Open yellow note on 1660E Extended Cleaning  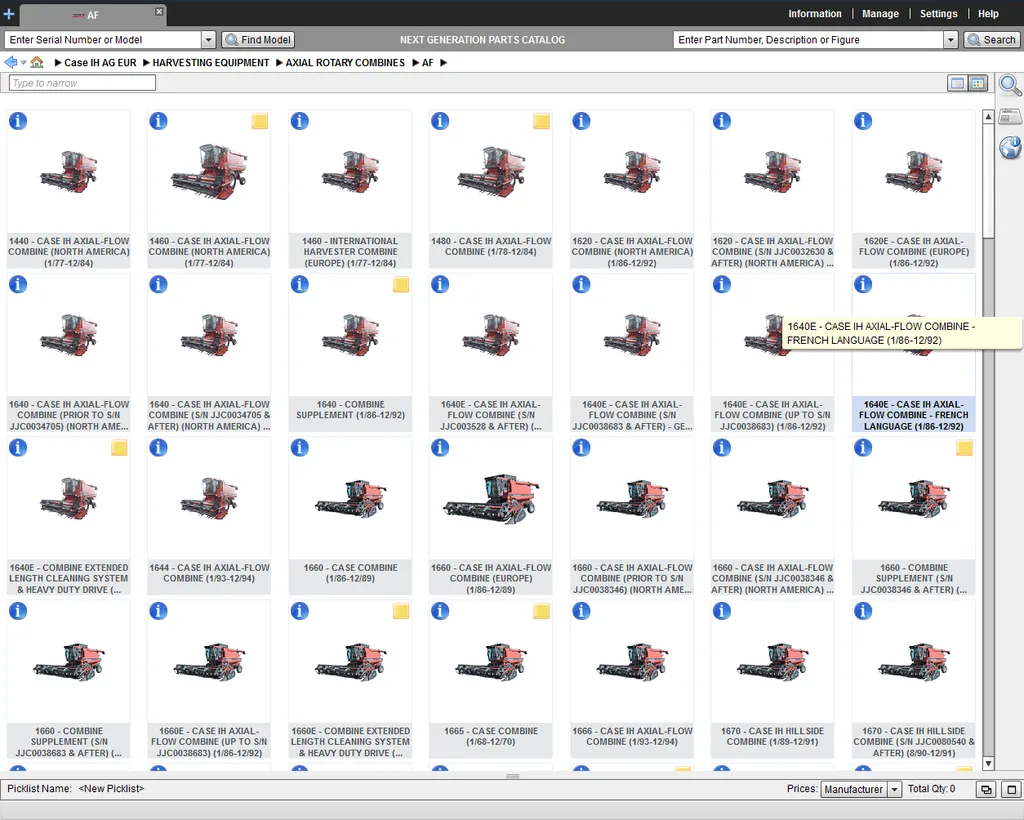pyautogui.click(x=401, y=610)
